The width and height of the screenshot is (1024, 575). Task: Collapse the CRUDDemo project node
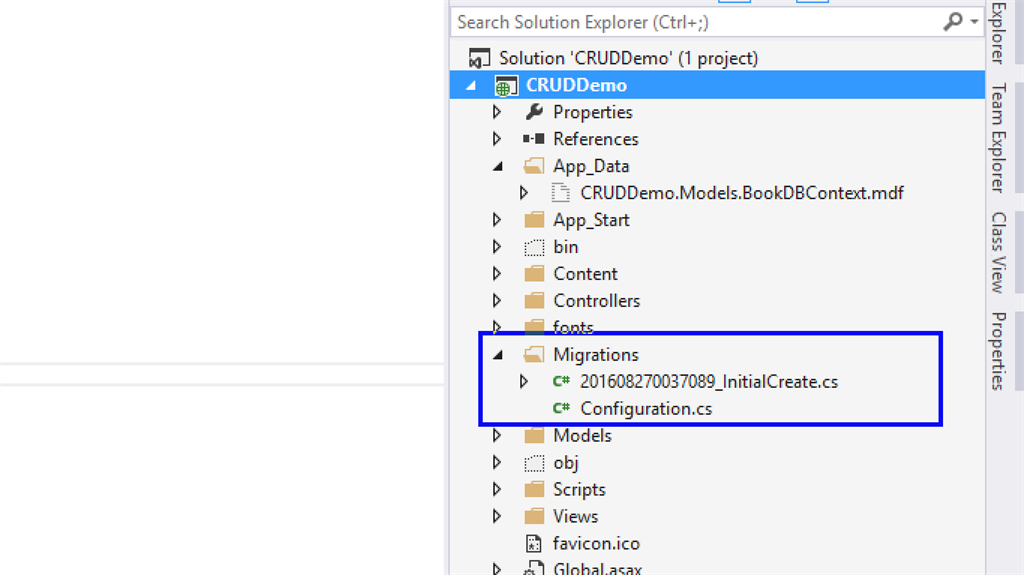pyautogui.click(x=471, y=86)
